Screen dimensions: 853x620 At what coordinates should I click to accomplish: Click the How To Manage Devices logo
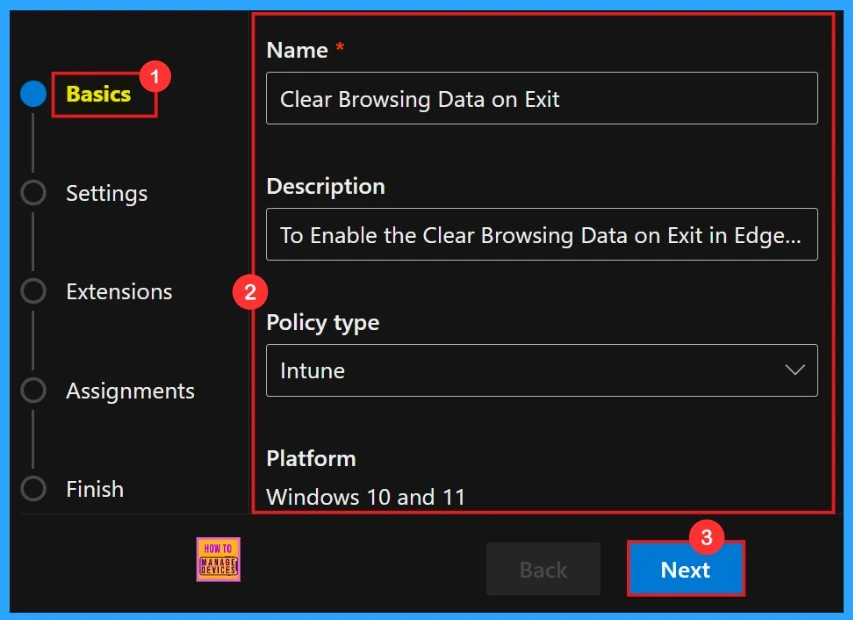click(x=219, y=559)
